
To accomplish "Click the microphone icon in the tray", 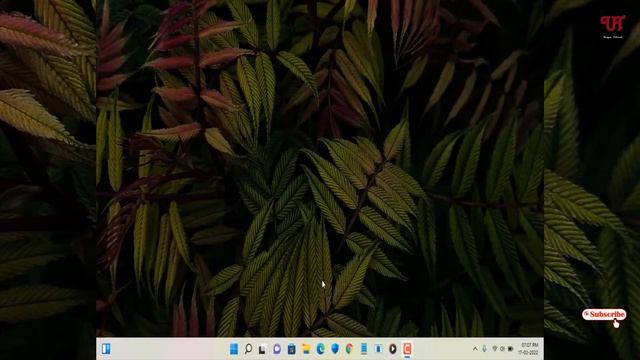I will [484, 349].
